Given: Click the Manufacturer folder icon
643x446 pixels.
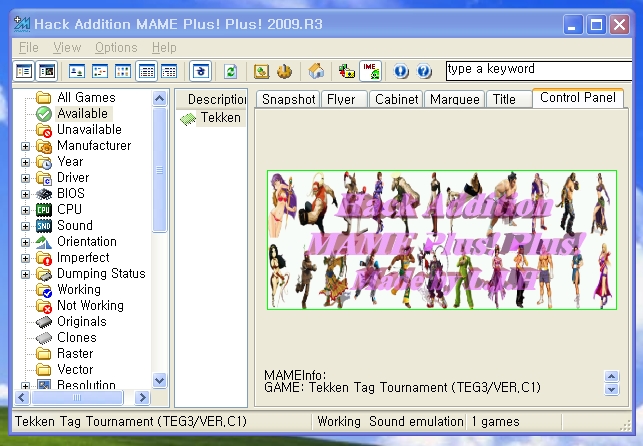Looking at the screenshot, I should pyautogui.click(x=44, y=146).
